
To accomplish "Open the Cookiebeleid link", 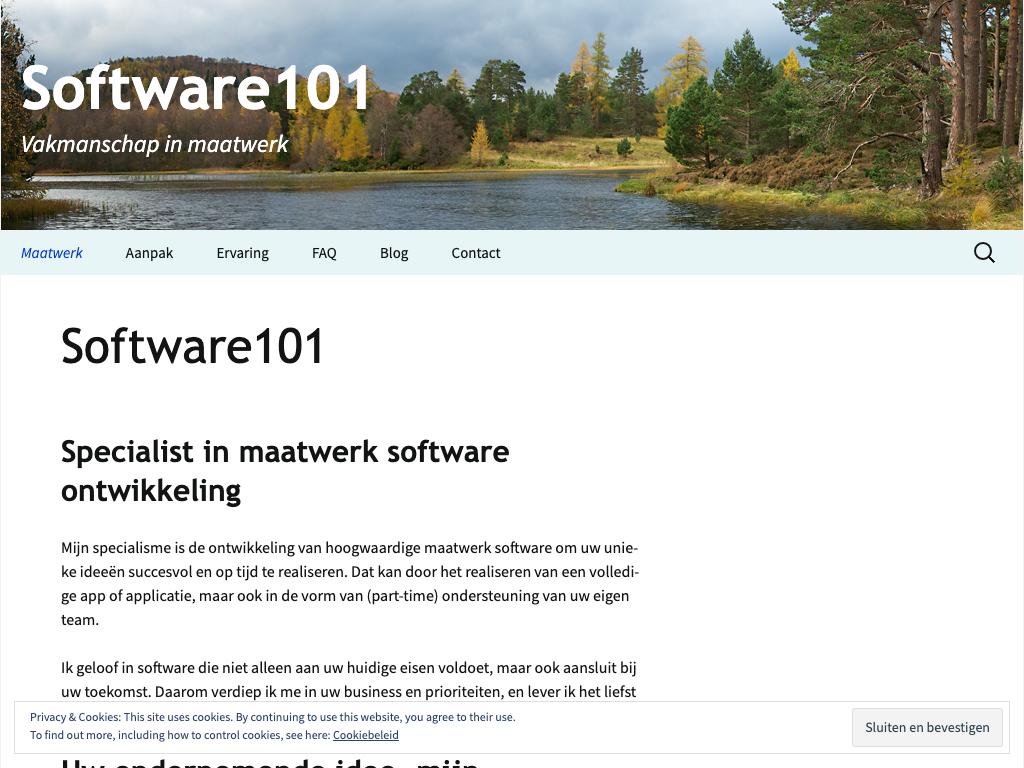I will (365, 735).
